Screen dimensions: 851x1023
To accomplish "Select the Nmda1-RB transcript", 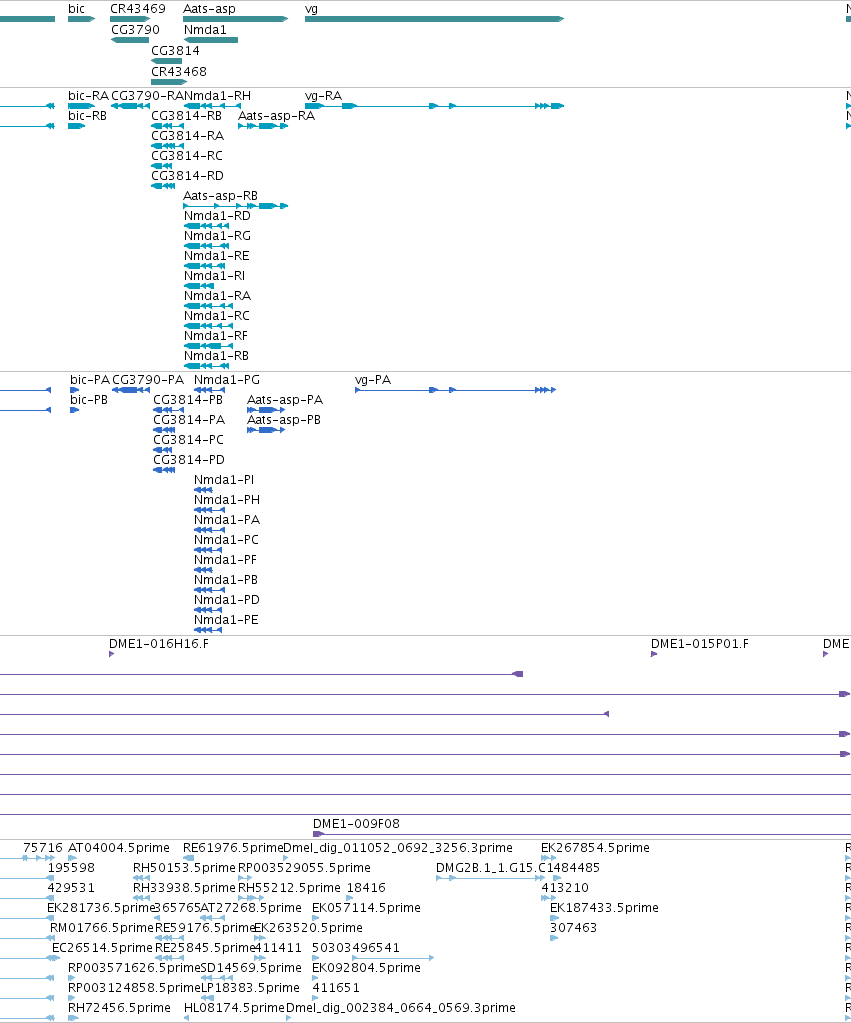I will point(206,366).
